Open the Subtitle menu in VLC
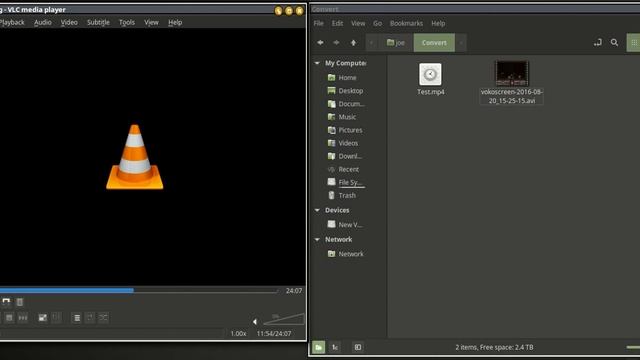Viewport: 640px width, 360px height. pyautogui.click(x=98, y=22)
